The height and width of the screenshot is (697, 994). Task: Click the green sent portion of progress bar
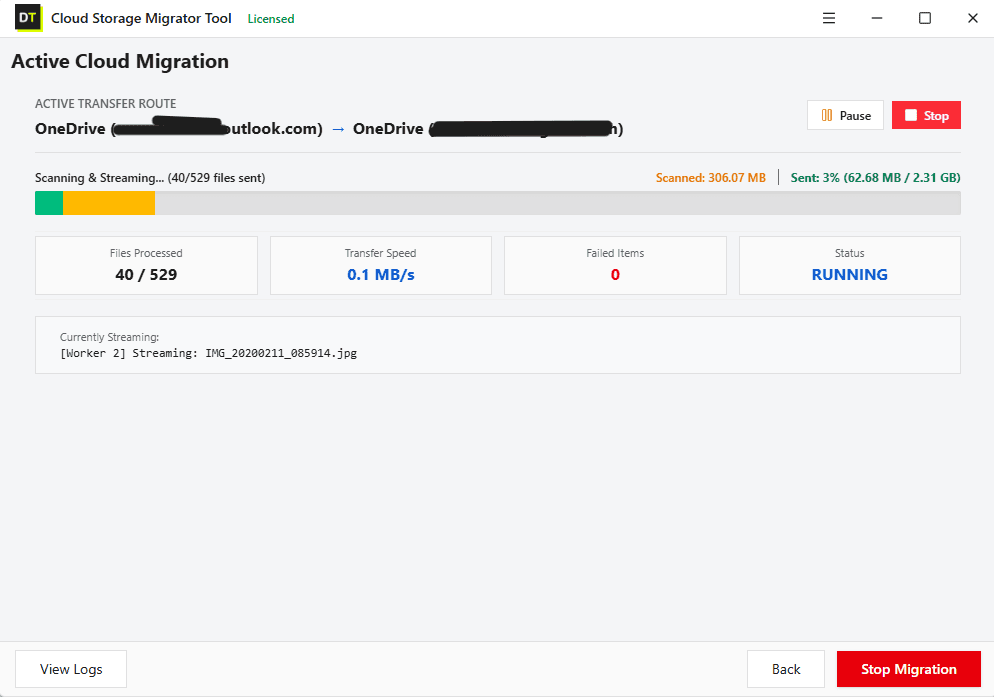click(x=49, y=203)
